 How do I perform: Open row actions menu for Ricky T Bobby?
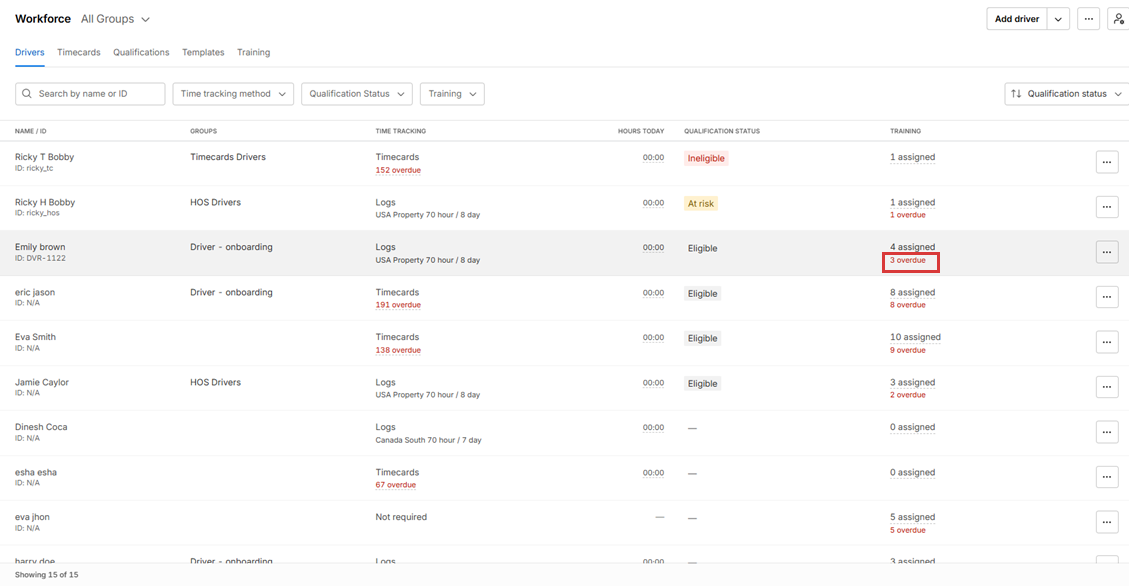1106,162
